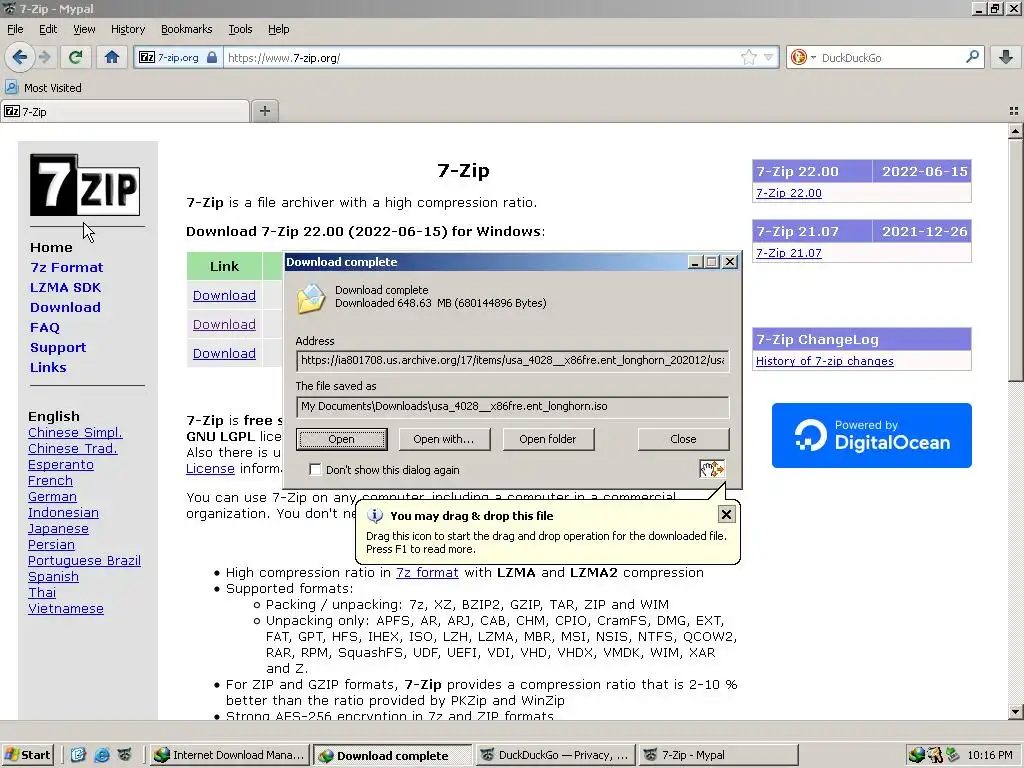
Task: Open History of 7-zip changes link
Action: pyautogui.click(x=825, y=361)
